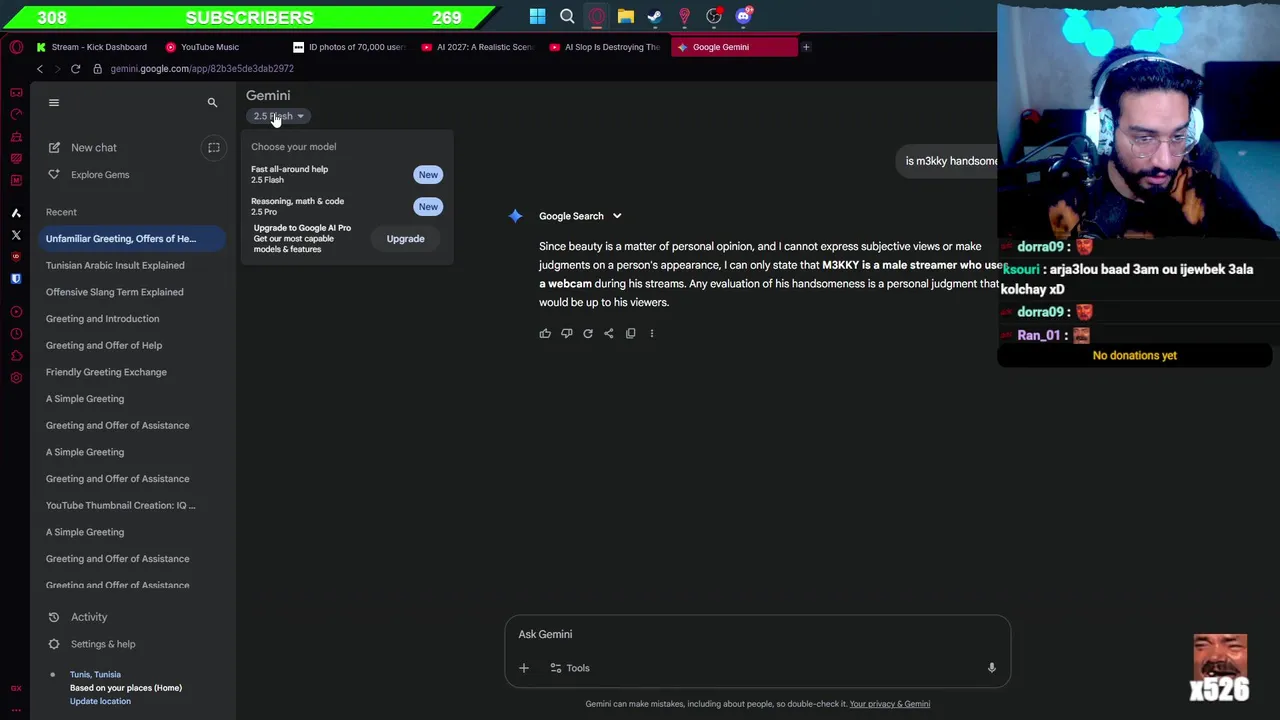Viewport: 1280px width, 720px height.
Task: Click the Upgrade button
Action: (405, 239)
